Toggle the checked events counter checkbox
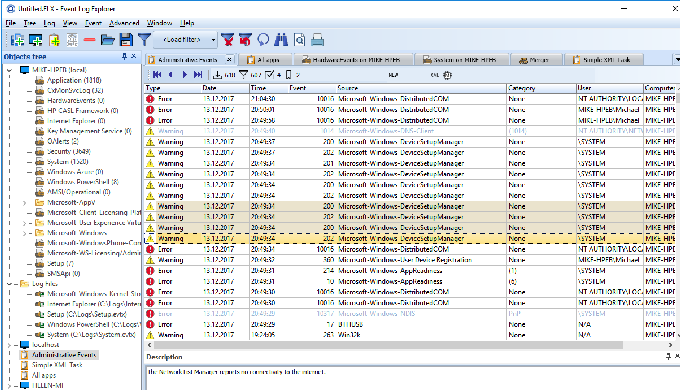Image resolution: width=680 pixels, height=390 pixels. (x=269, y=75)
